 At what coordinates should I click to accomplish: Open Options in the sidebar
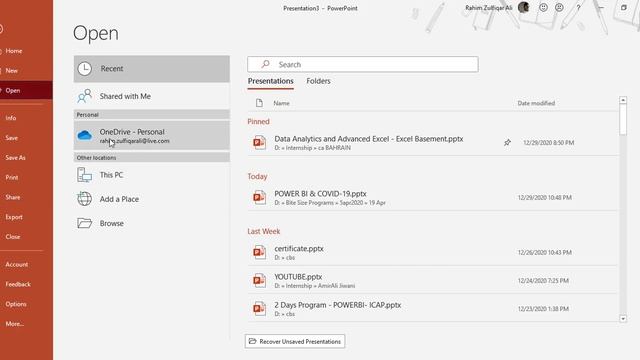(x=16, y=304)
